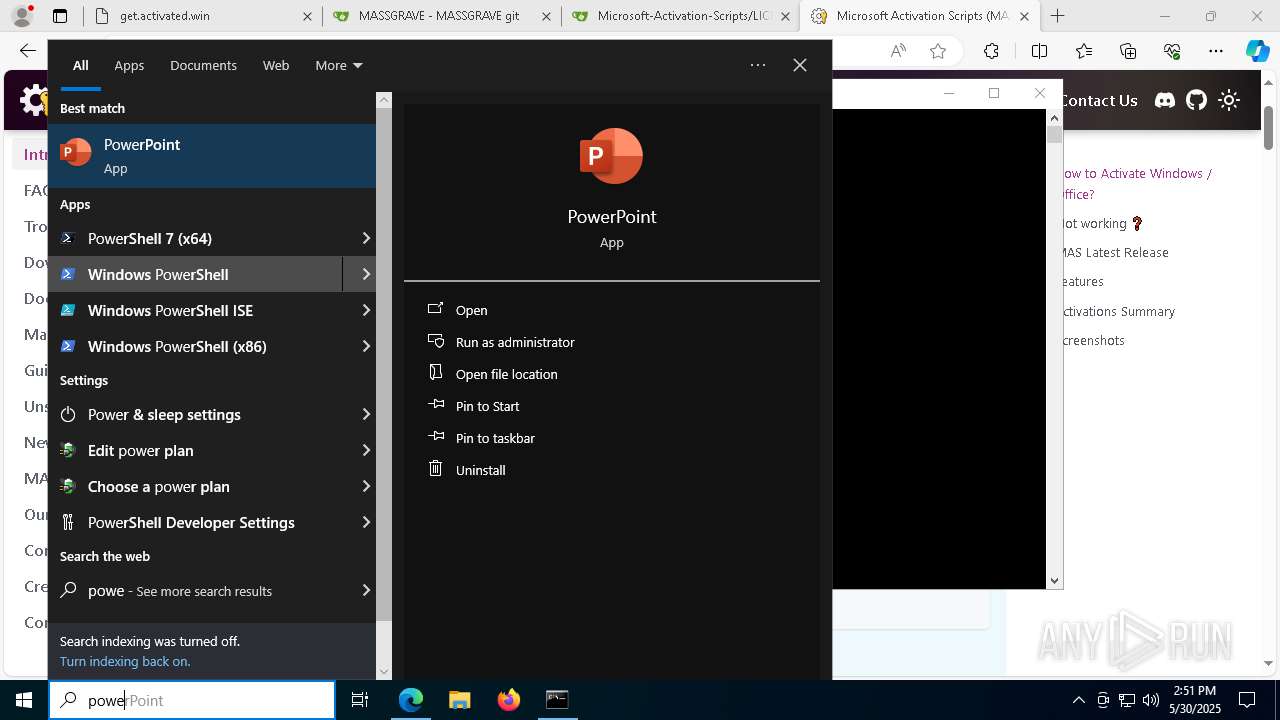Image resolution: width=1280 pixels, height=720 pixels.
Task: Click the Edge Copilot icon
Action: 1257,51
